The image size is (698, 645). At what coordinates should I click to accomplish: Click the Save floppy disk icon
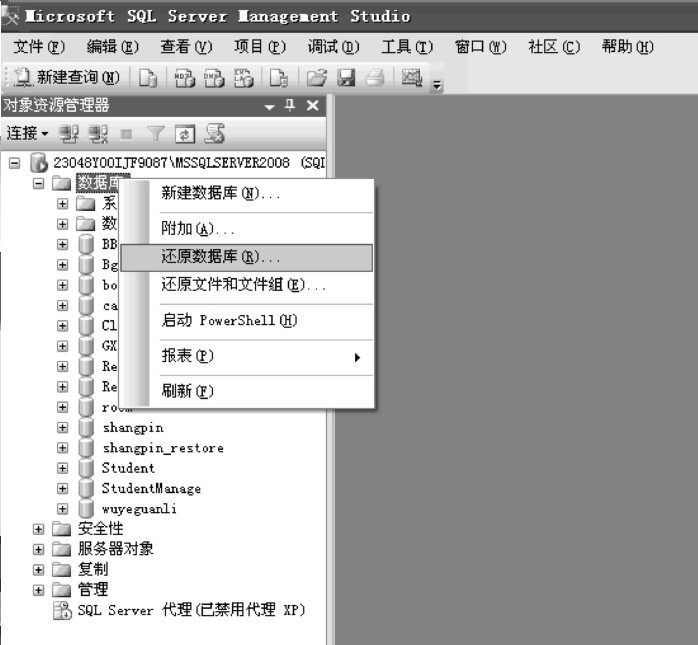[x=346, y=78]
